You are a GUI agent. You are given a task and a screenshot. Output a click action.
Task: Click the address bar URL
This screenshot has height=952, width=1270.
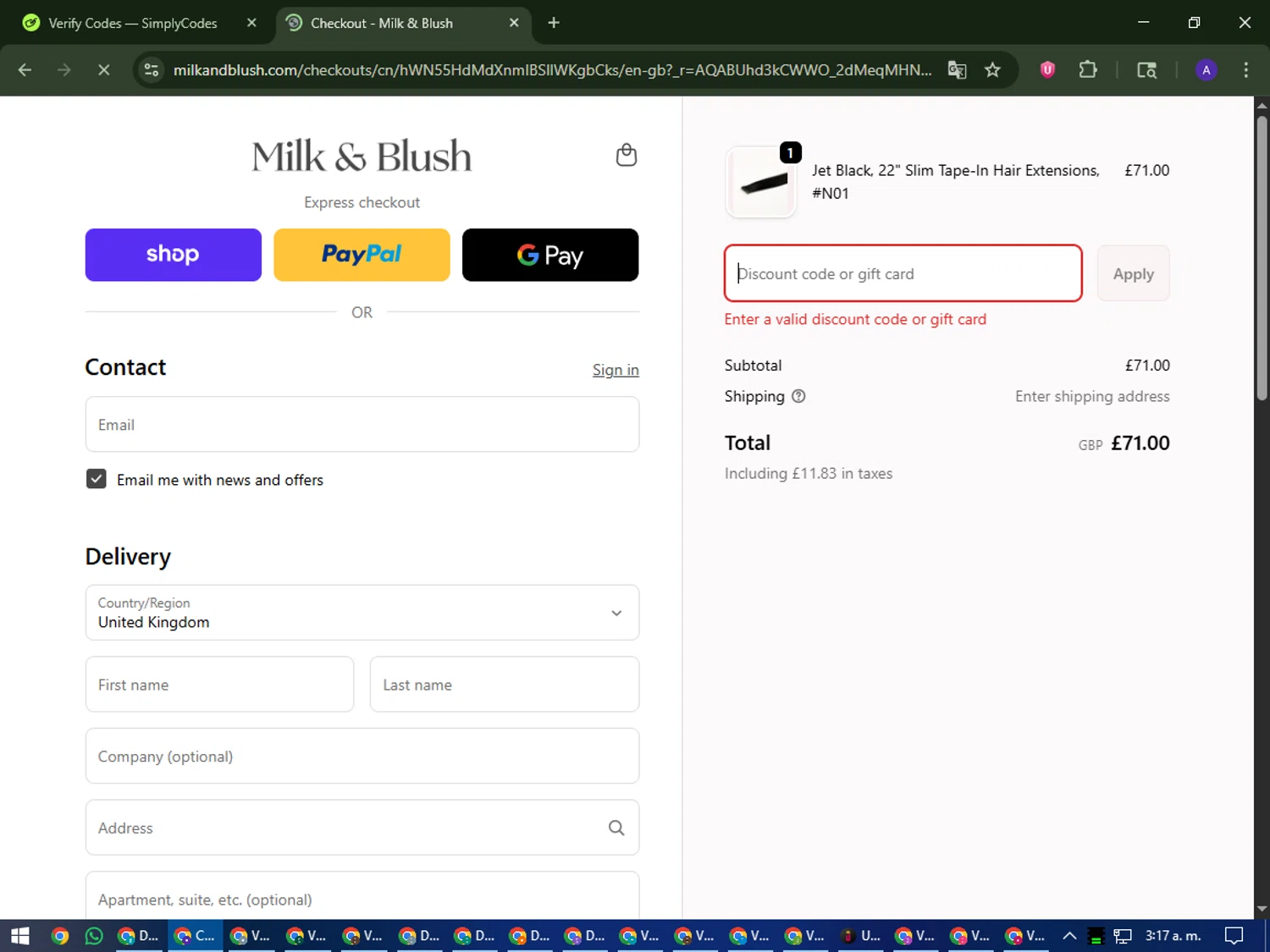pos(552,70)
